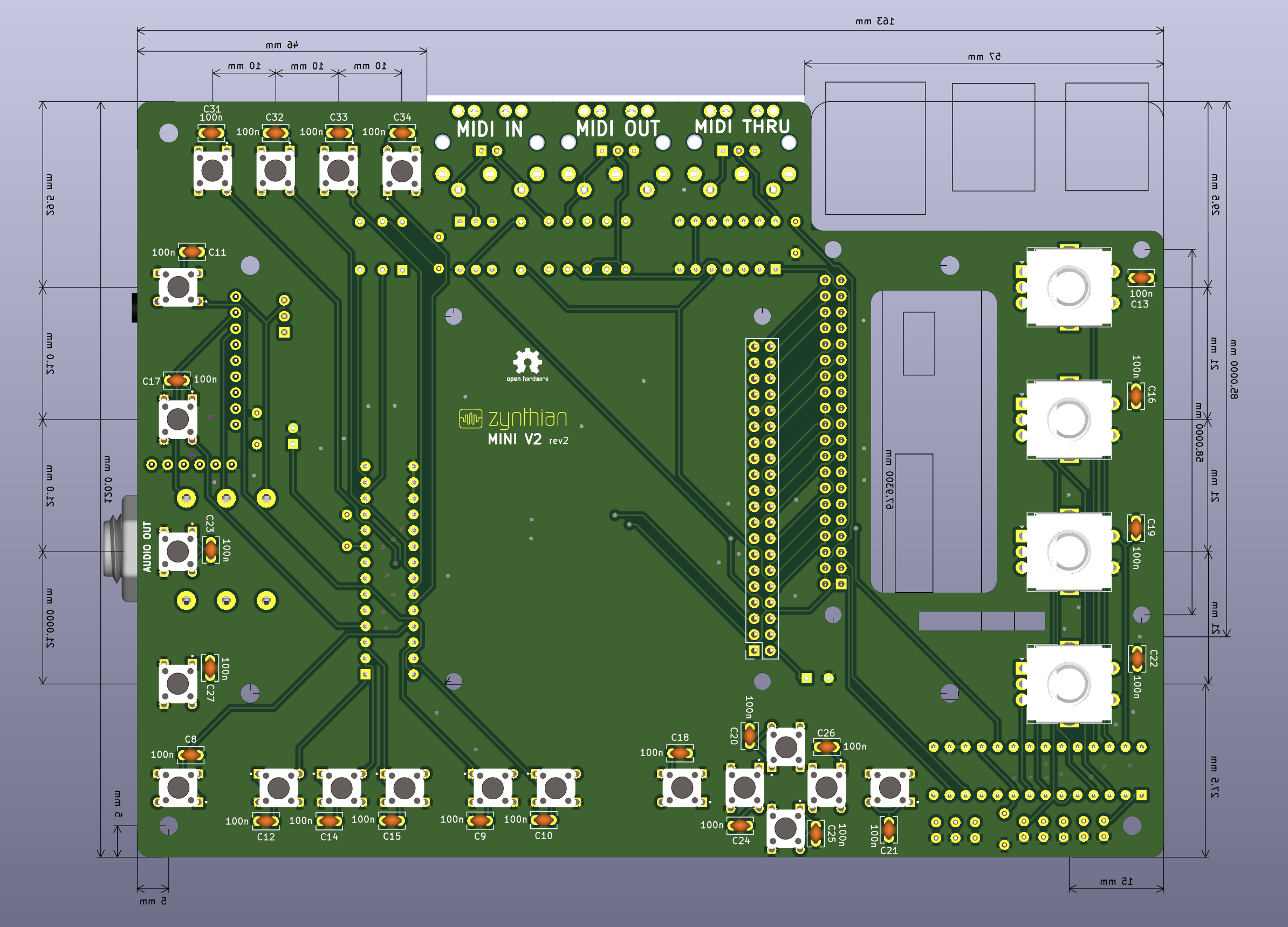Click the push button next to capacitor C23
Image resolution: width=1288 pixels, height=927 pixels.
click(178, 551)
